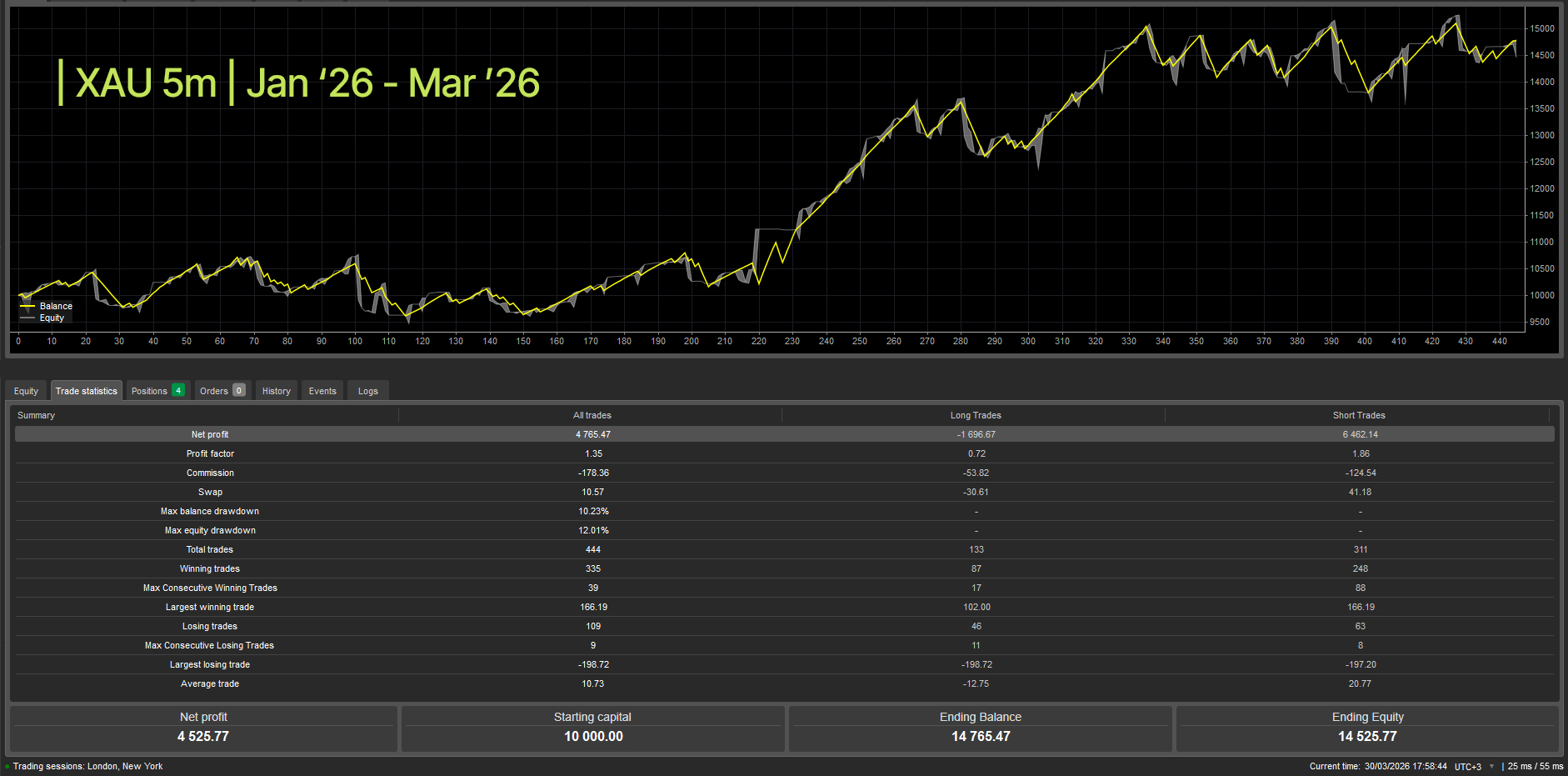The width and height of the screenshot is (1568, 776).
Task: Hide the Equity curve using the chart legend
Action: pyautogui.click(x=52, y=318)
